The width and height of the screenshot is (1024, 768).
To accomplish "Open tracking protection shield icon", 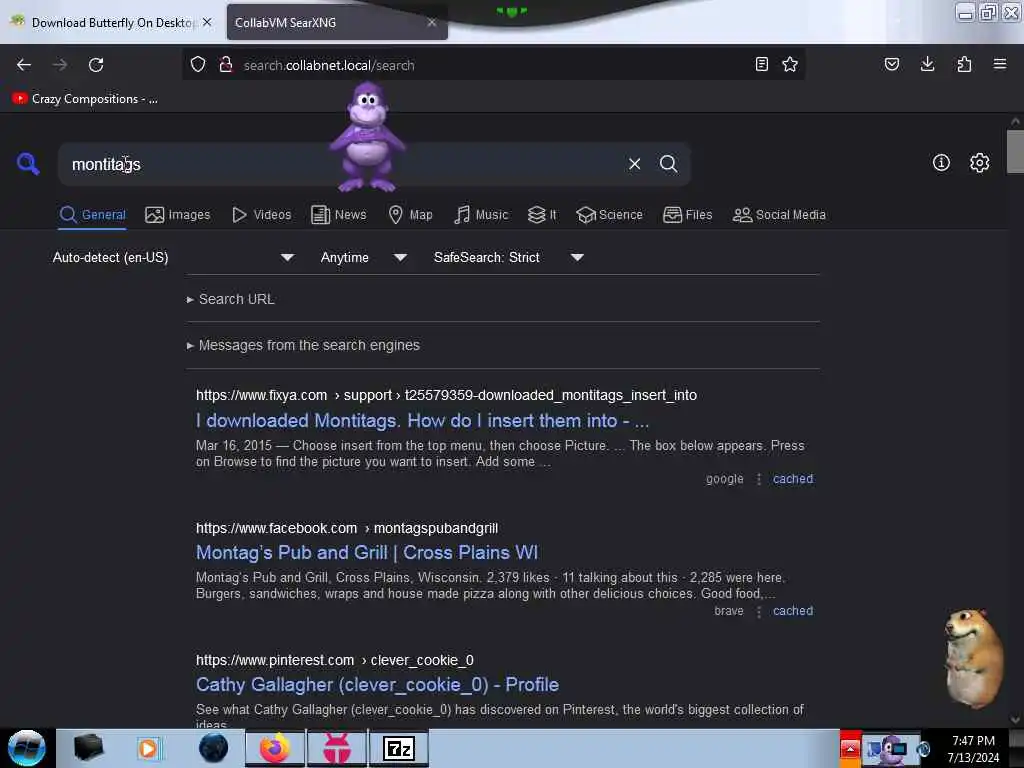I will pos(198,65).
